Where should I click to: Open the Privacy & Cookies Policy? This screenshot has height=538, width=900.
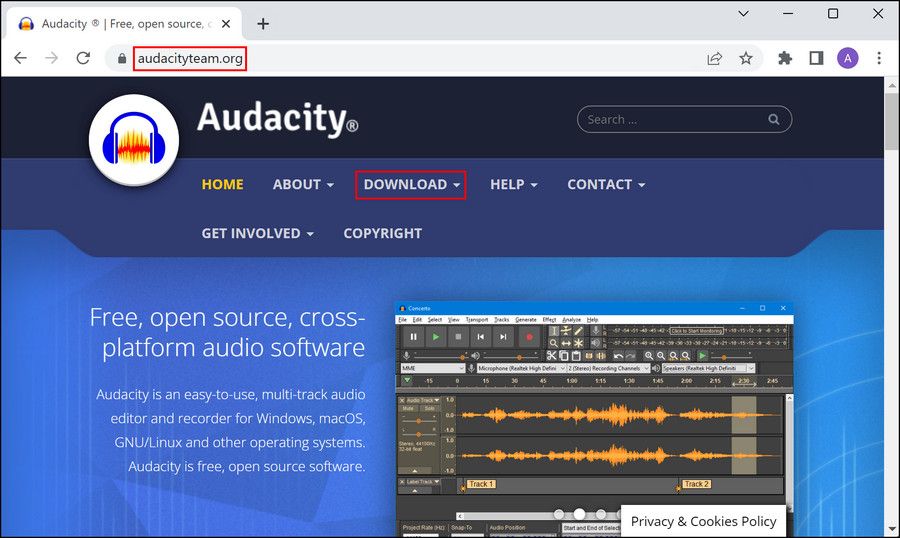[703, 521]
